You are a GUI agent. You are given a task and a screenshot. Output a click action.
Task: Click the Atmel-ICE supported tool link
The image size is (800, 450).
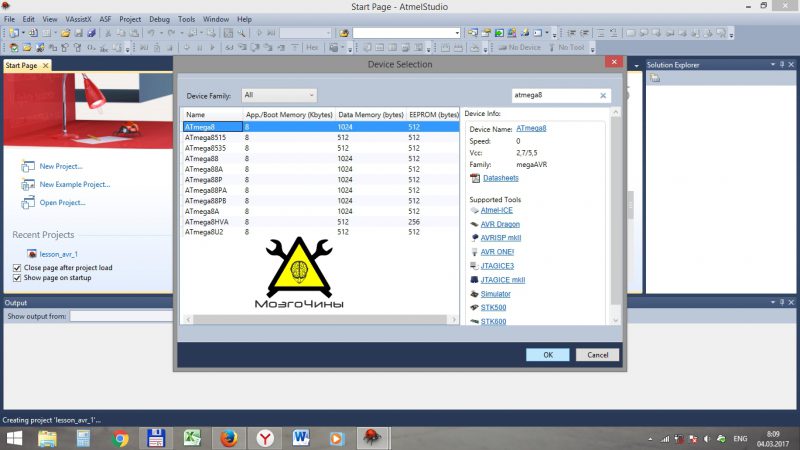pos(496,210)
